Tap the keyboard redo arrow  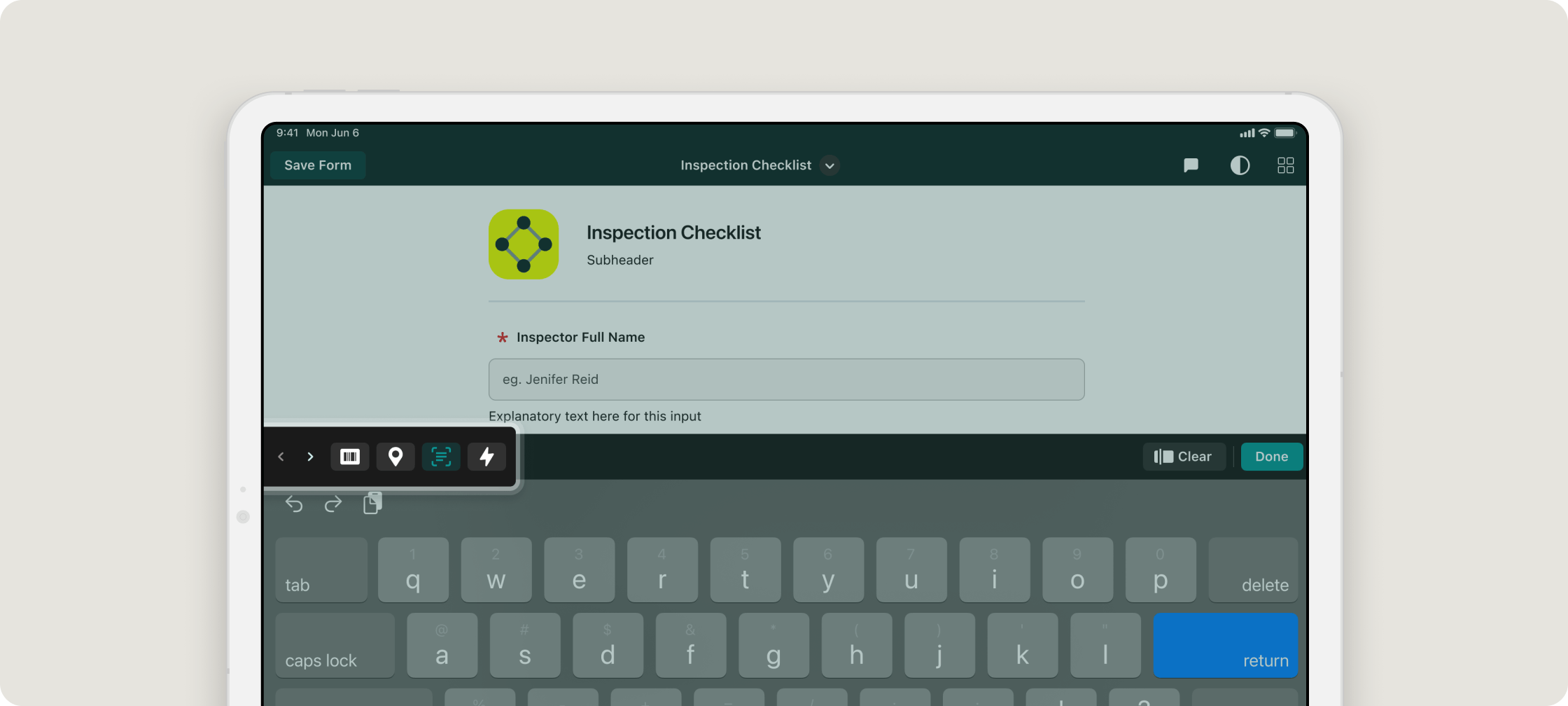333,504
